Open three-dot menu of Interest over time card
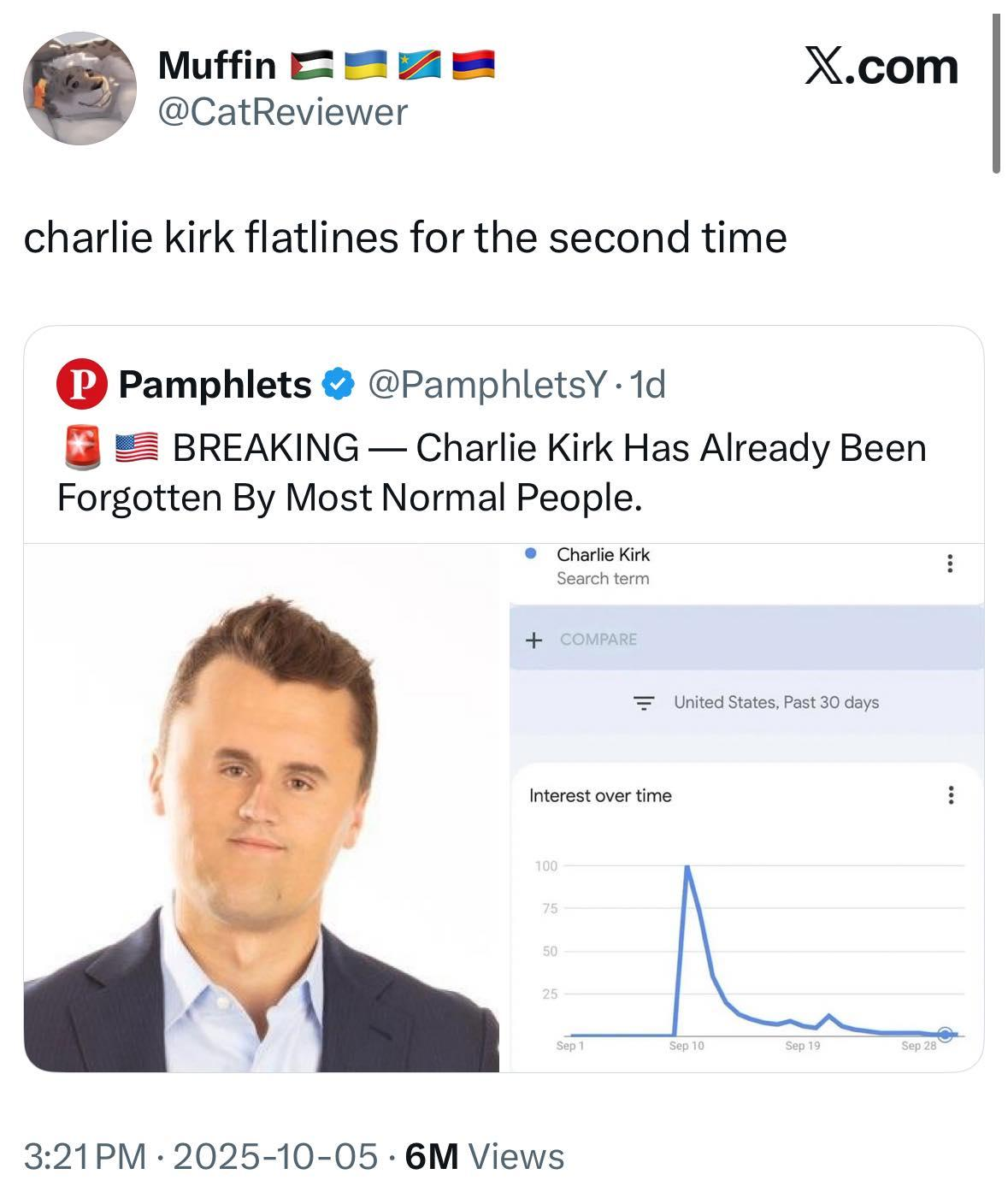This screenshot has height=1198, width=1008. click(x=950, y=795)
